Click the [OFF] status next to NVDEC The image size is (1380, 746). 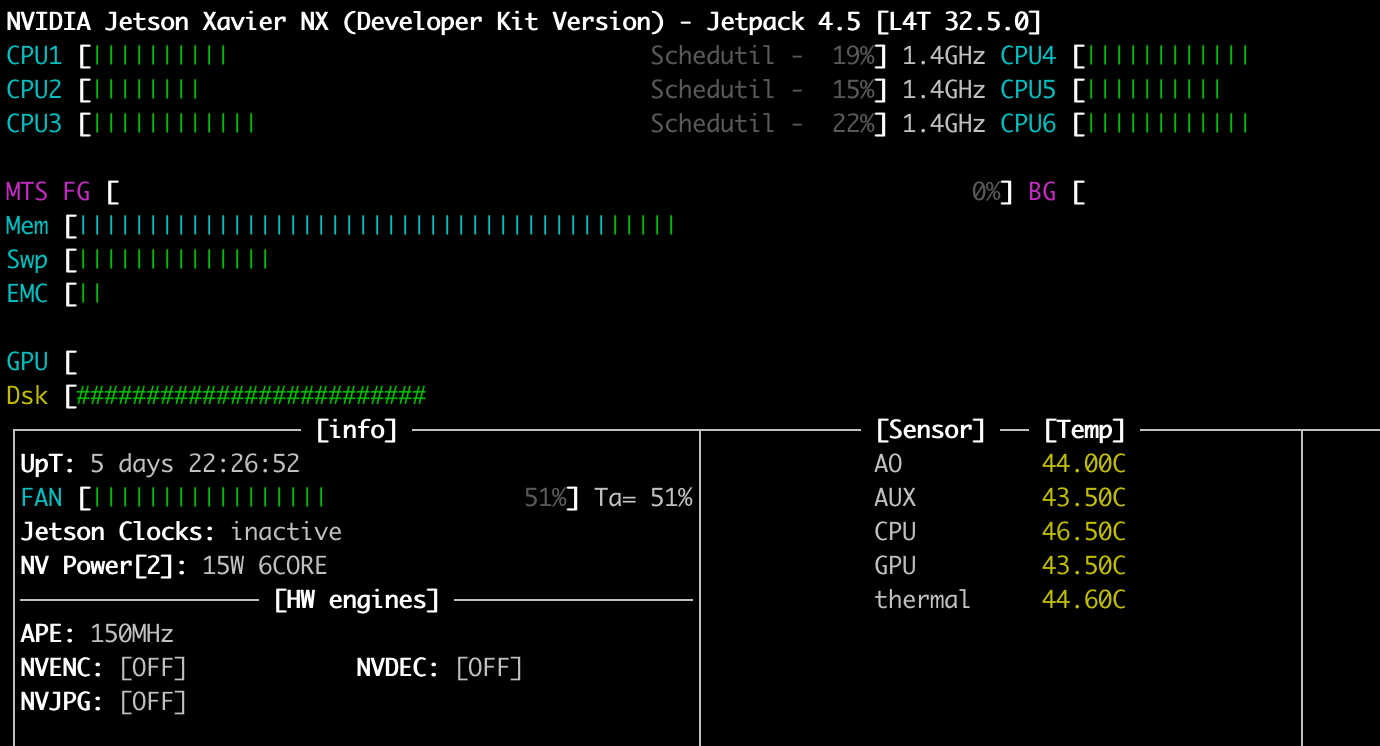(489, 668)
